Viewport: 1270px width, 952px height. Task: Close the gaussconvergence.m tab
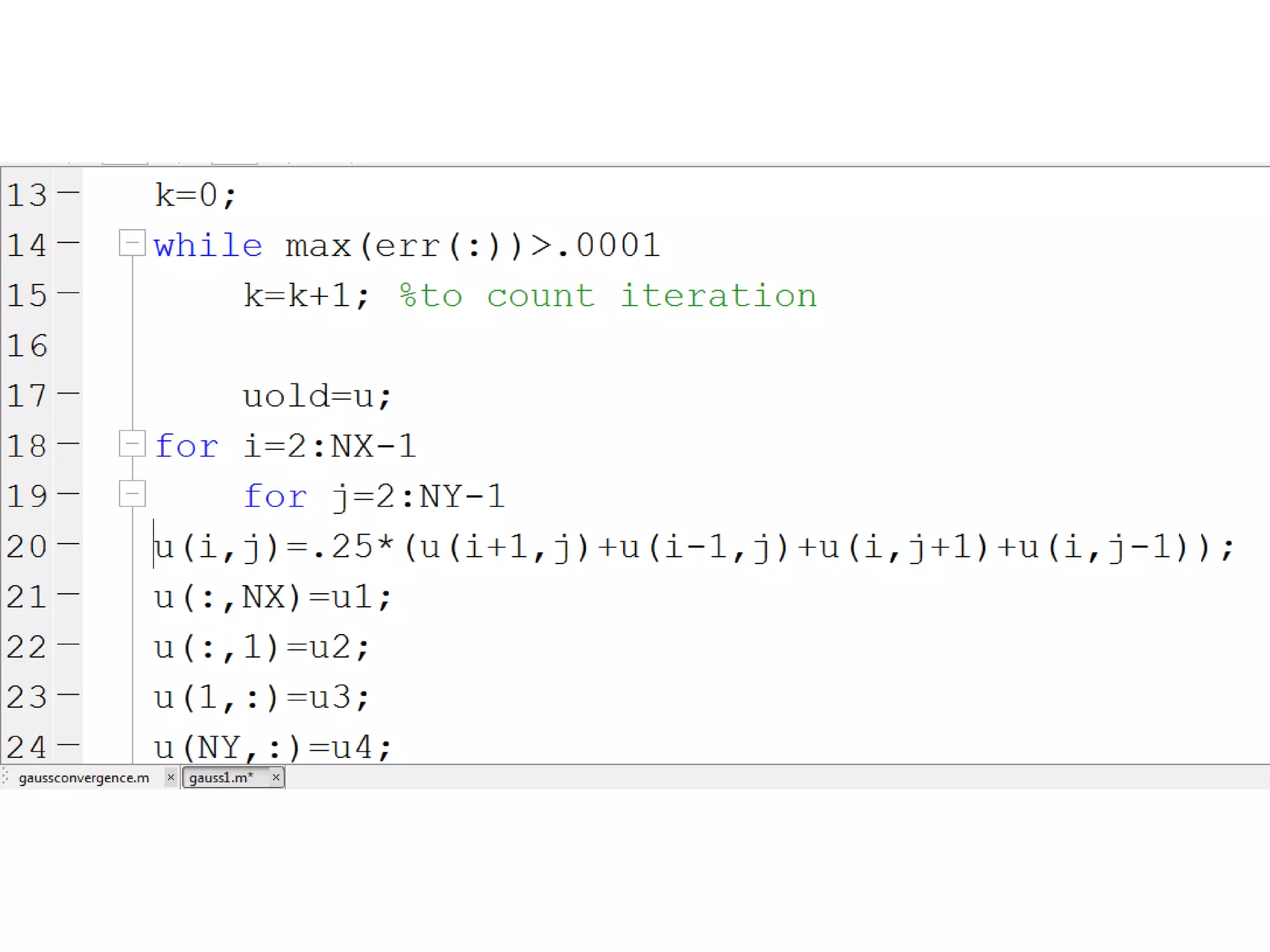point(171,777)
